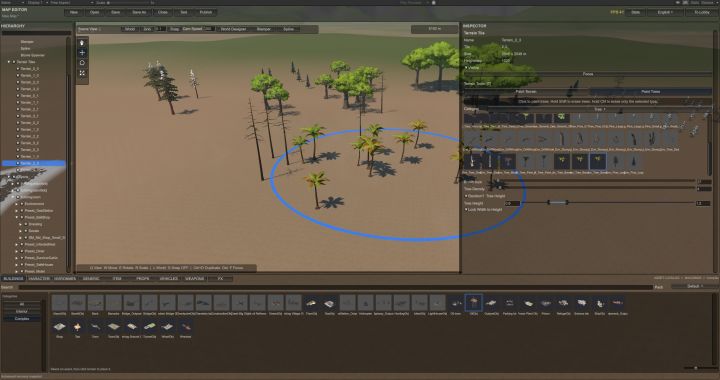Viewport: 720px width, 380px height.
Task: Switch to the CHARACTER asset tab
Action: [39, 279]
